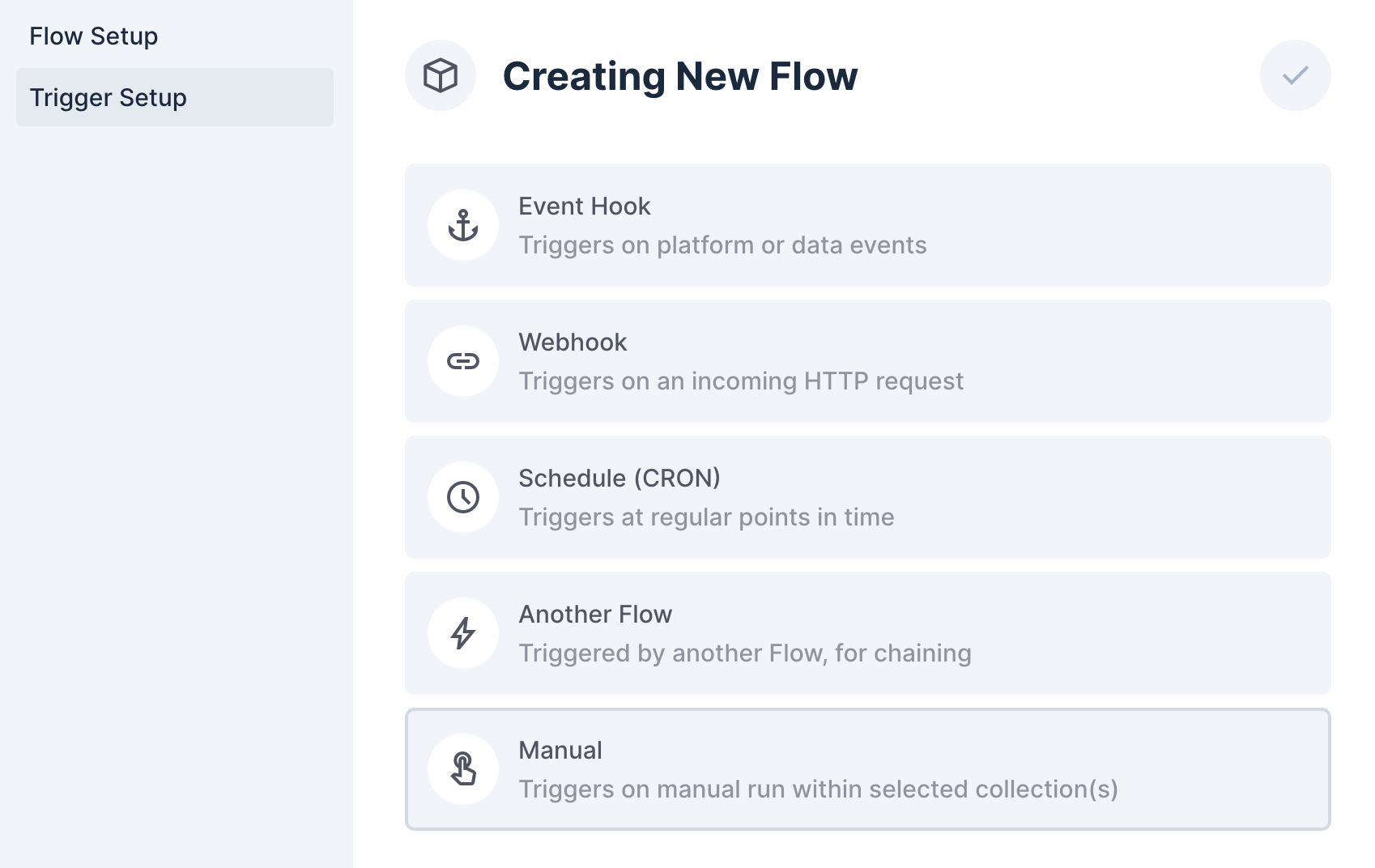The width and height of the screenshot is (1375, 868).
Task: Confirm with the checkmark button
Action: click(x=1296, y=75)
